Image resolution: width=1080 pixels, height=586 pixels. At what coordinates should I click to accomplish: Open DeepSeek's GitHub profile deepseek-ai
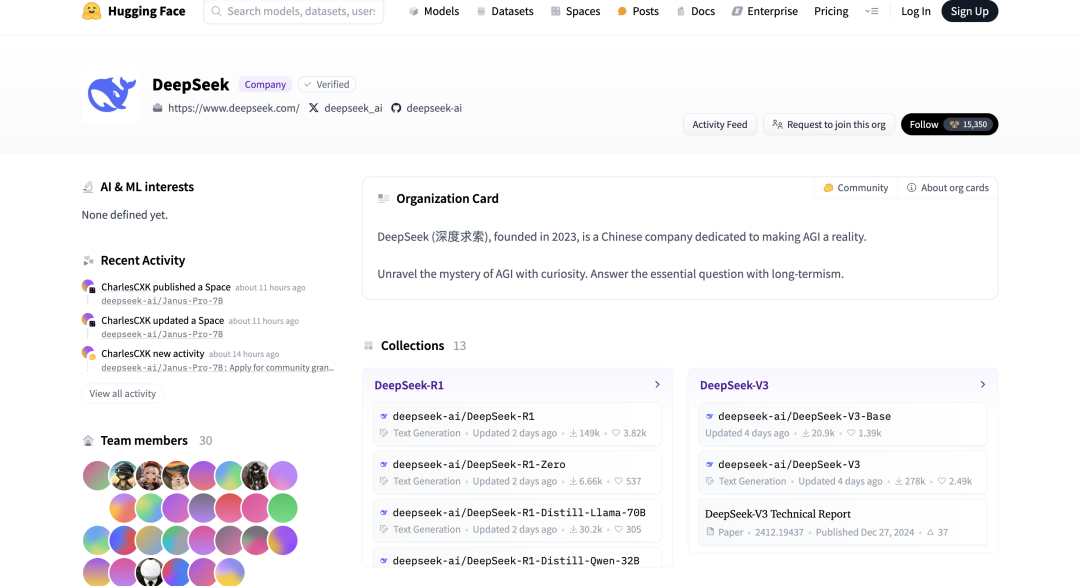pos(428,107)
